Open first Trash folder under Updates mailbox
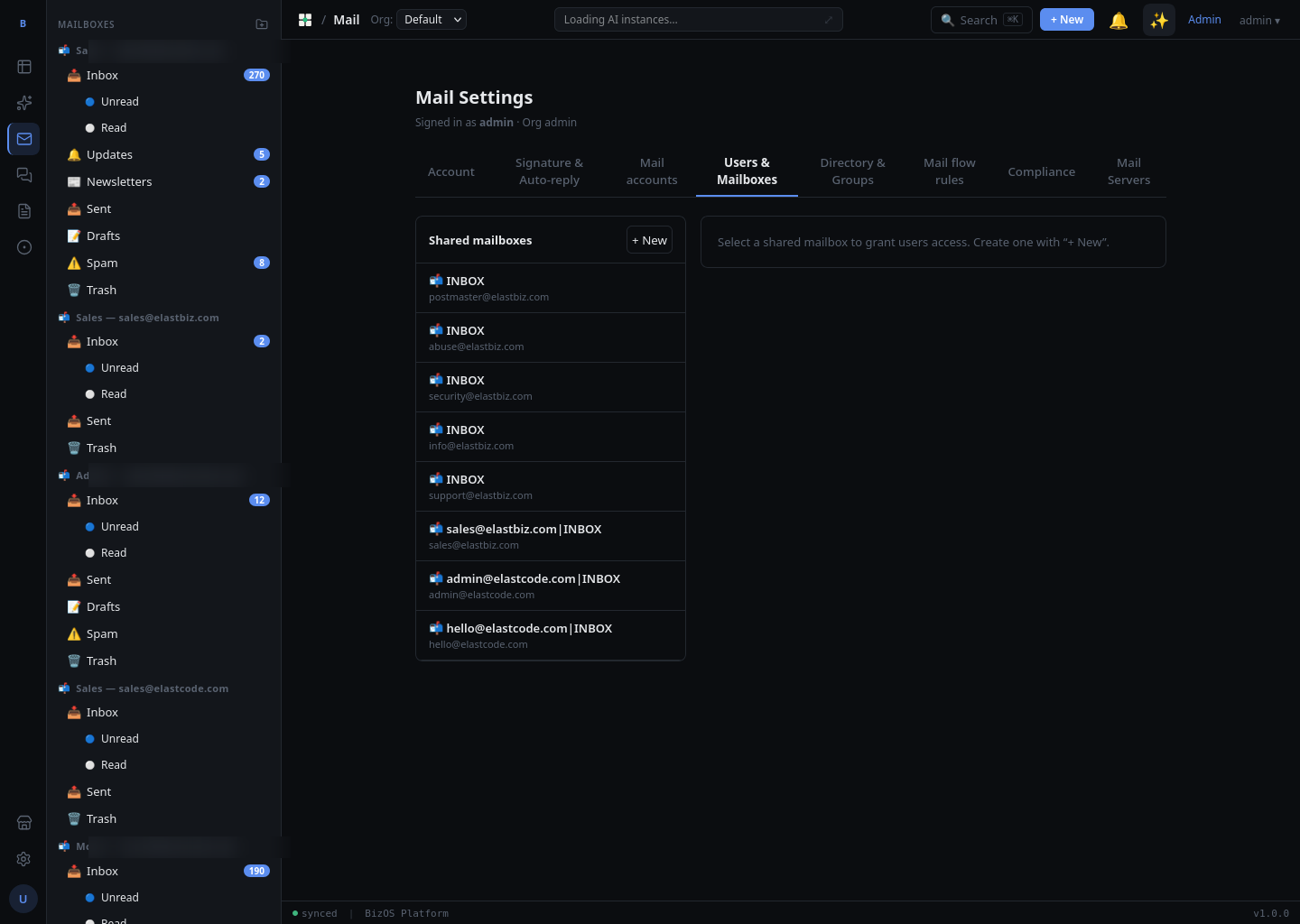1300x924 pixels. tap(163, 290)
